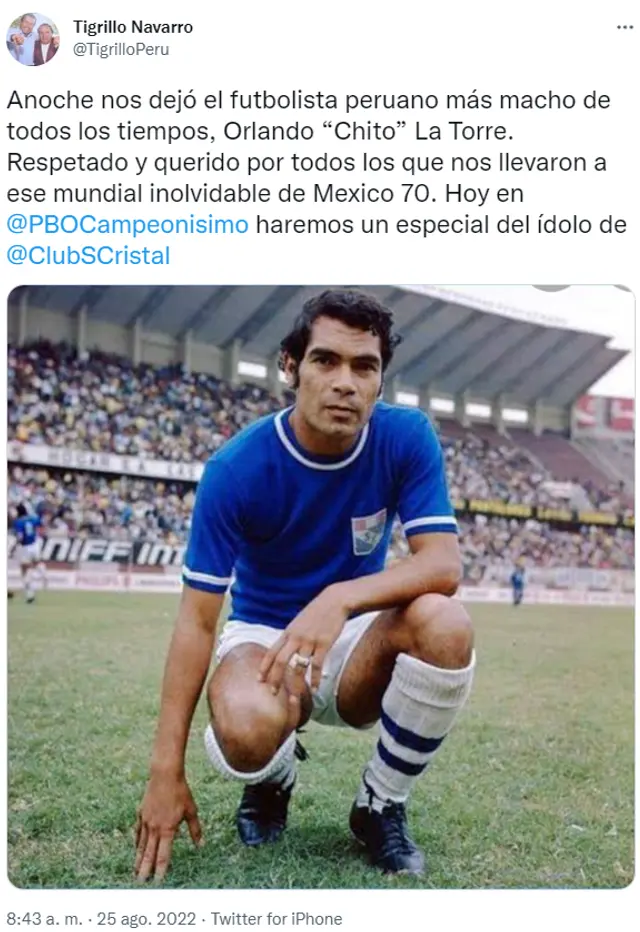Click the 8:43 a. m. timestamp
The height and width of the screenshot is (932, 640).
pos(45,918)
